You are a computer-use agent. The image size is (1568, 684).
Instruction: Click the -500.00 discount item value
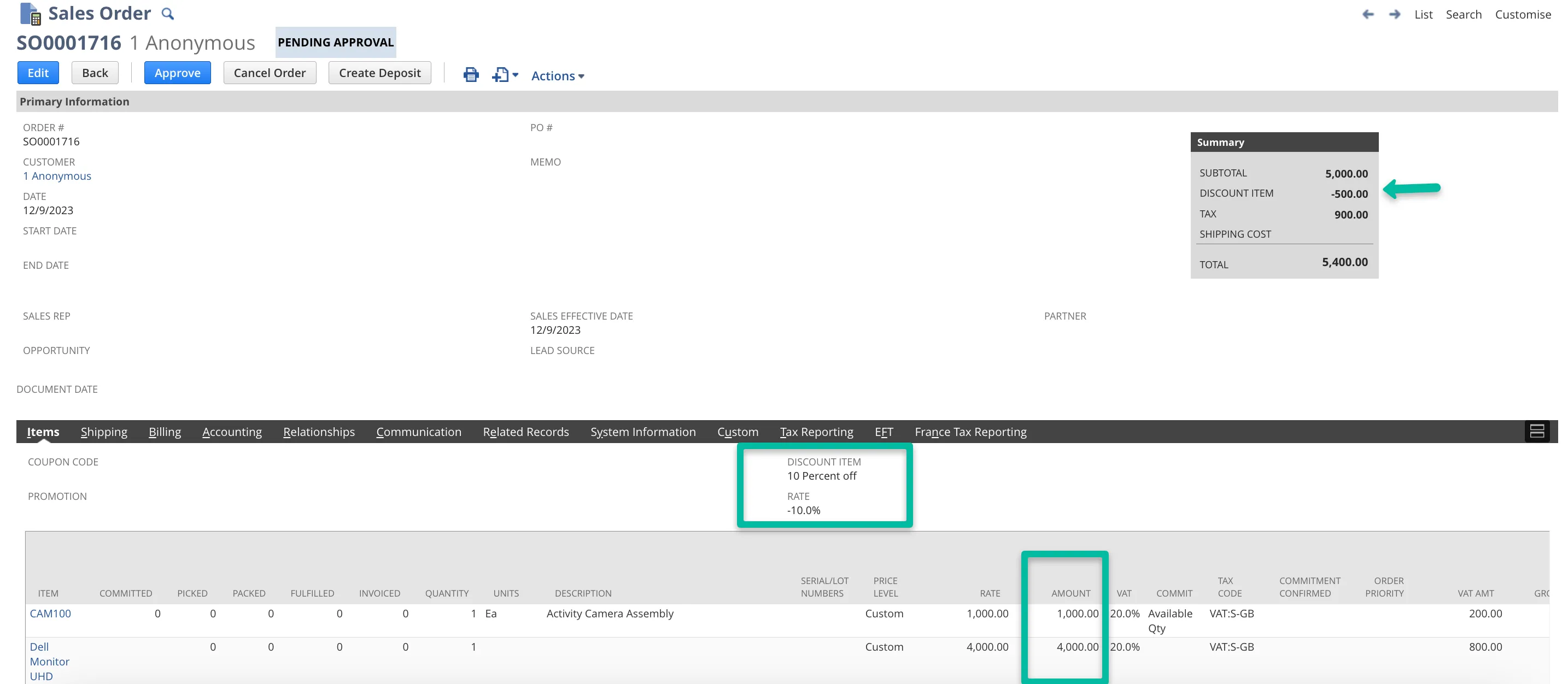1349,194
